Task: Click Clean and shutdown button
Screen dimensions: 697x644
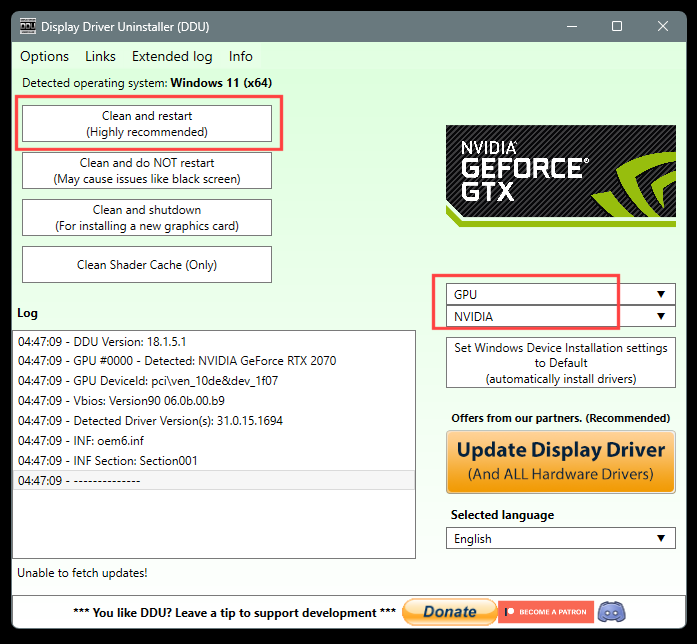Action: (x=147, y=218)
